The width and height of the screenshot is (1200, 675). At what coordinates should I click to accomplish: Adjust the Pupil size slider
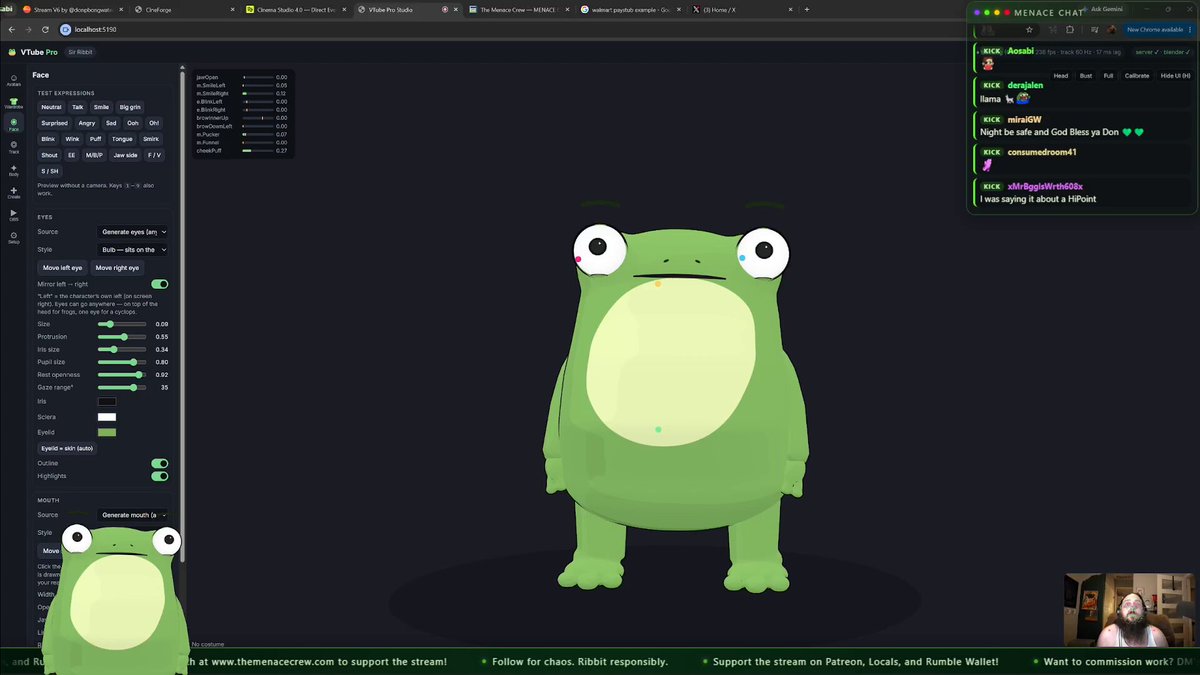coord(122,362)
